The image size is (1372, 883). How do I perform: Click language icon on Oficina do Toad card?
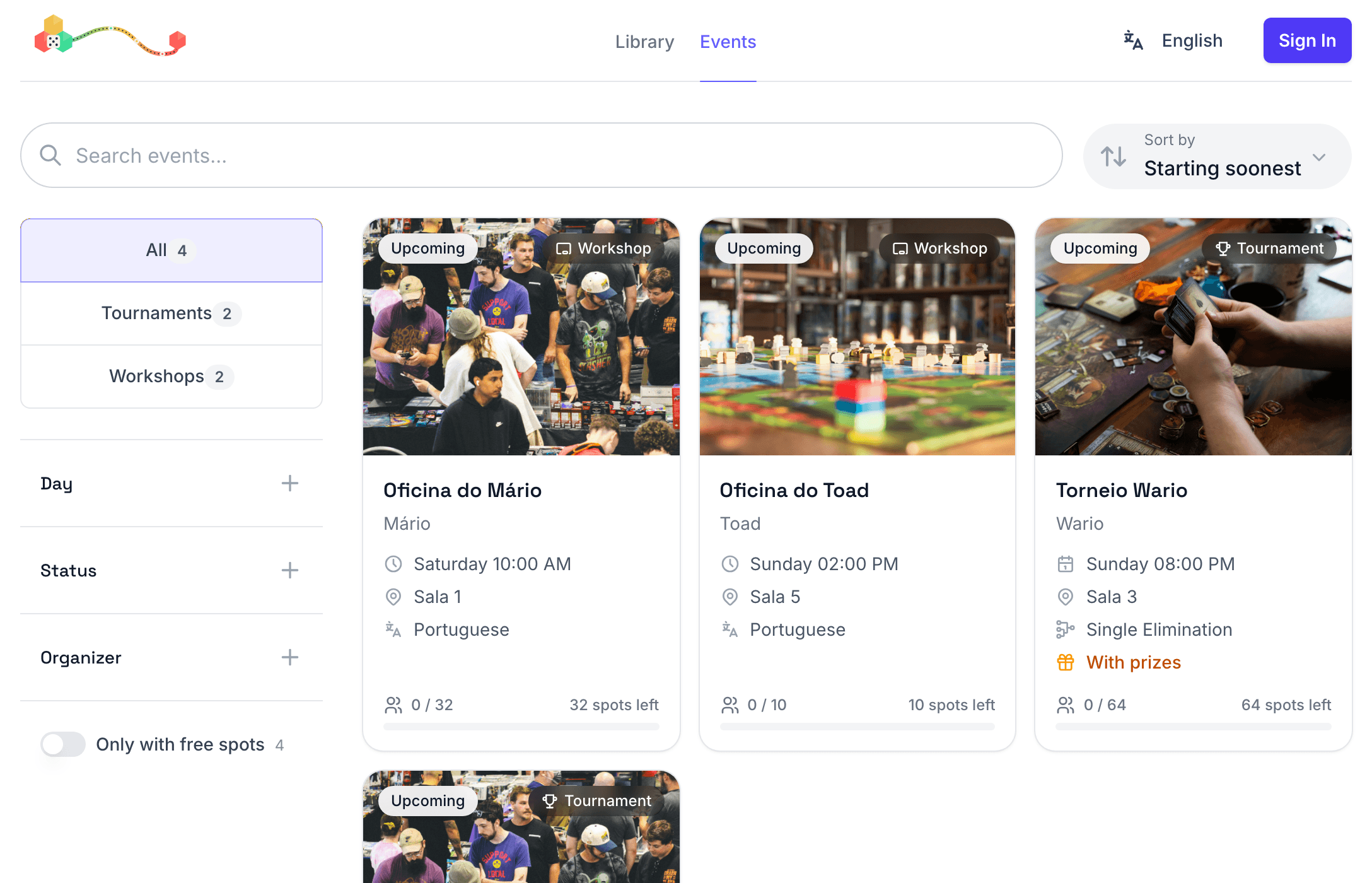pyautogui.click(x=730, y=629)
